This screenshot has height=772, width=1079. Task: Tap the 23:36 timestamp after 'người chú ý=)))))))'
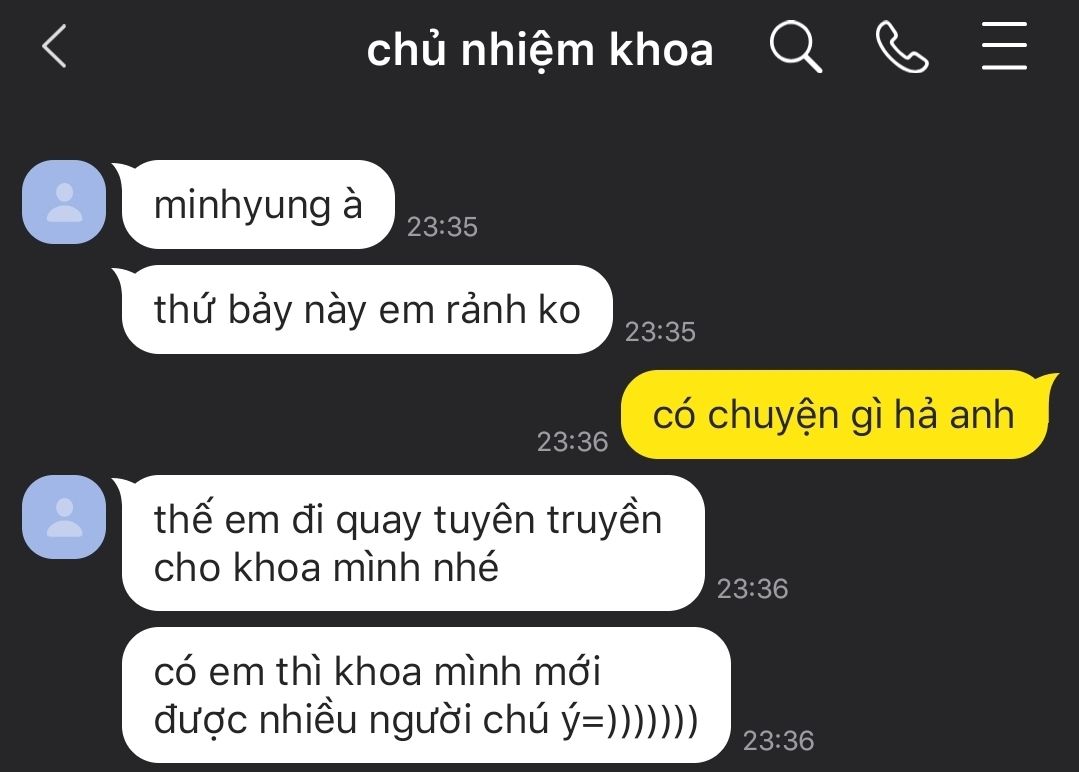pyautogui.click(x=778, y=741)
